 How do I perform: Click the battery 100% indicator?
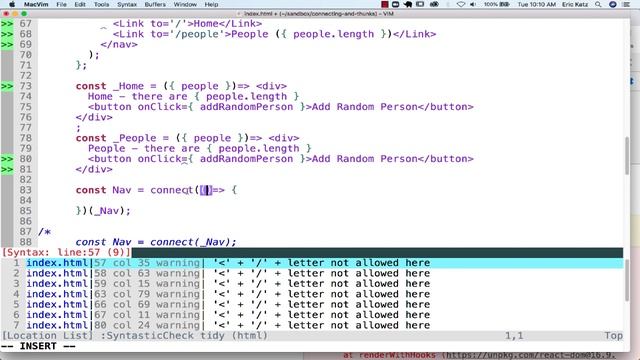tap(497, 4)
